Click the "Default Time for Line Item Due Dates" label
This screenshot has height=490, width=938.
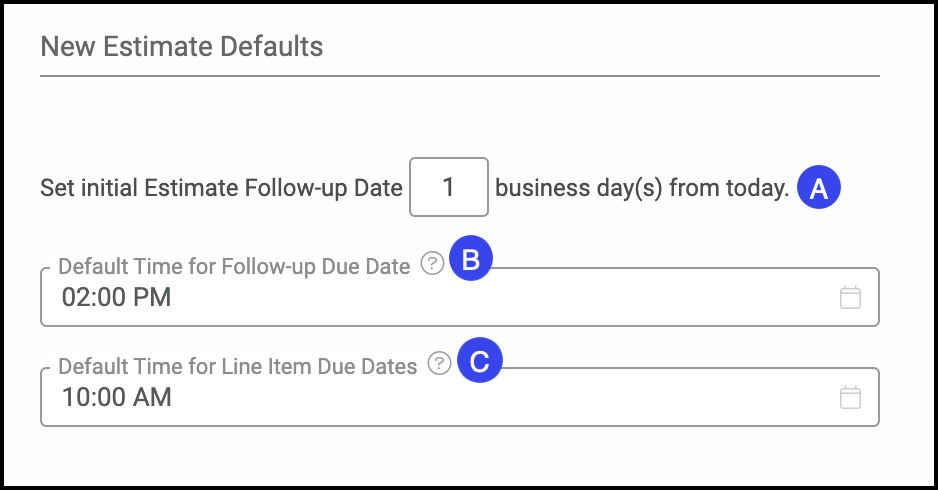click(237, 366)
